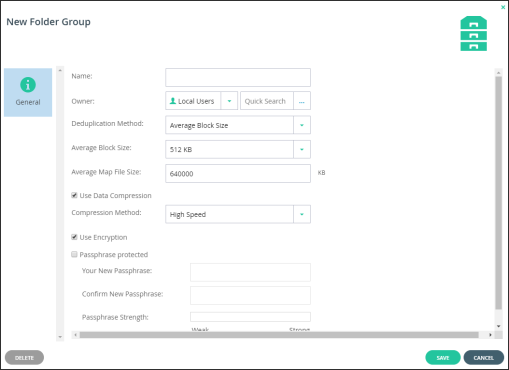Click the CANCEL button
509x370 pixels.
483,358
